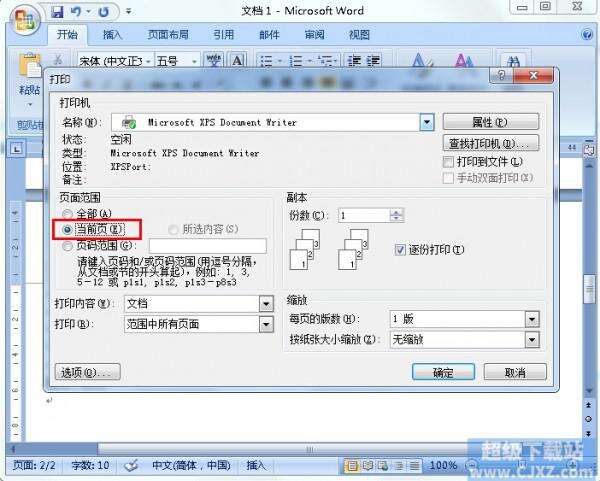Open the 每页的版数 dropdown

click(x=532, y=319)
